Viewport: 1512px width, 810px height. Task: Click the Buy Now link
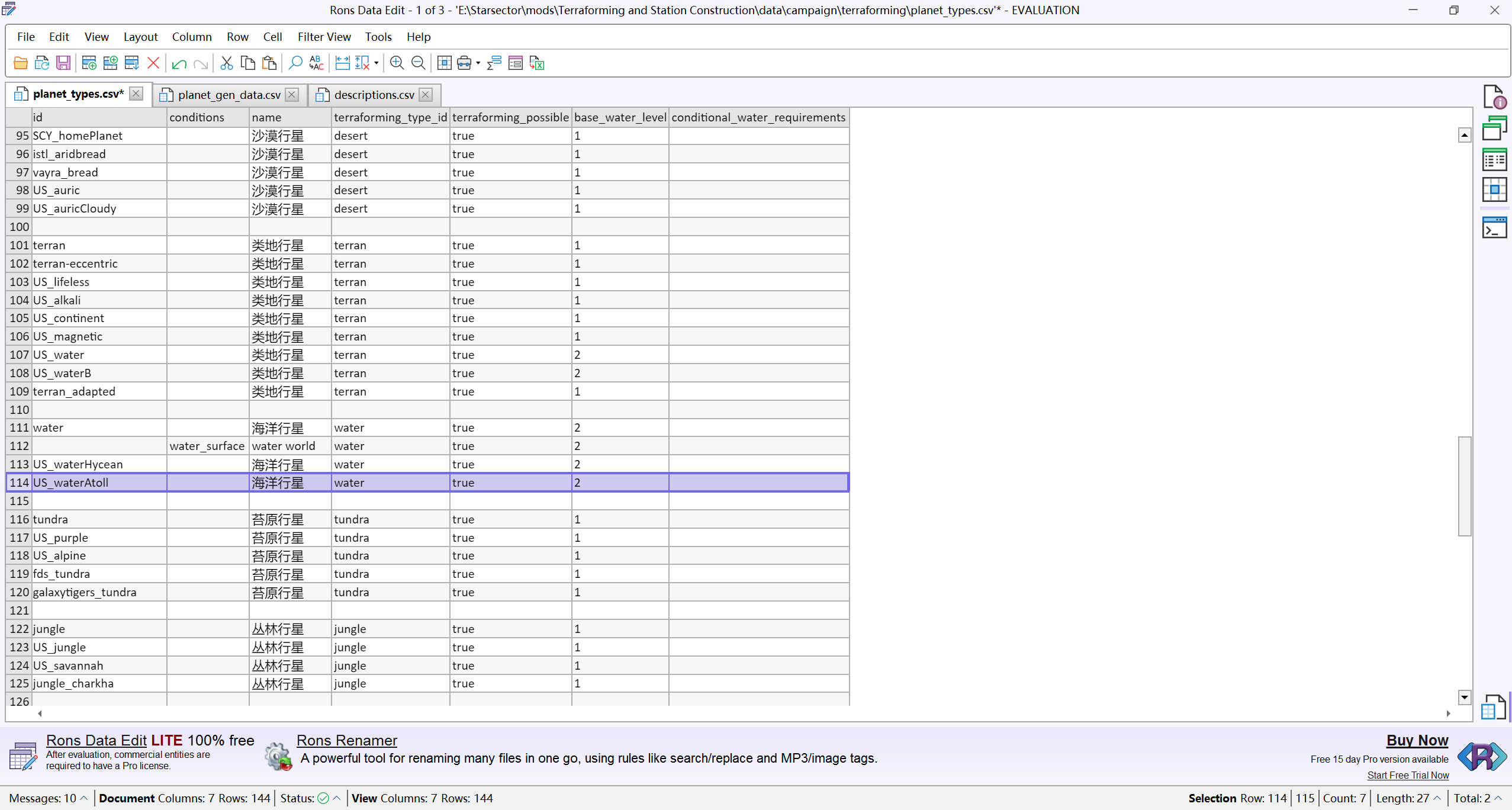pyautogui.click(x=1417, y=740)
